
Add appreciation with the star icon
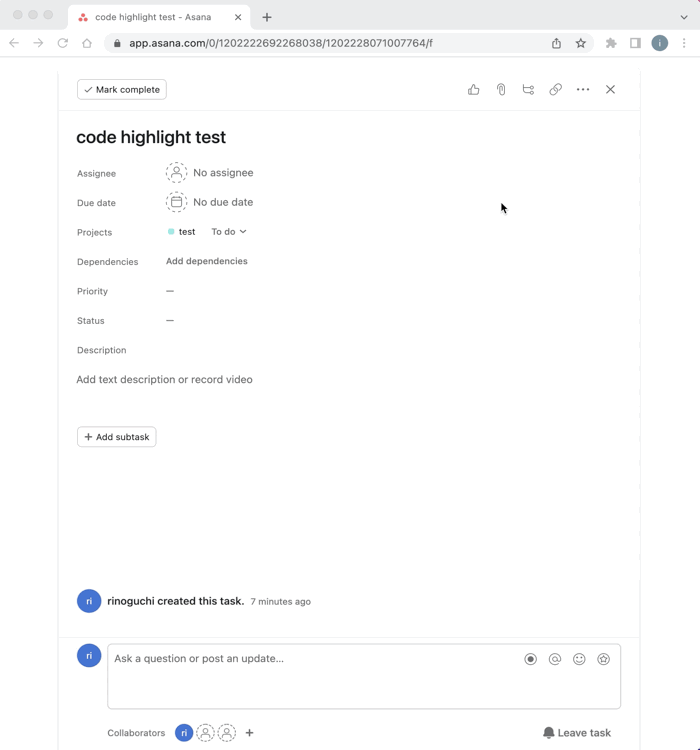(x=603, y=659)
